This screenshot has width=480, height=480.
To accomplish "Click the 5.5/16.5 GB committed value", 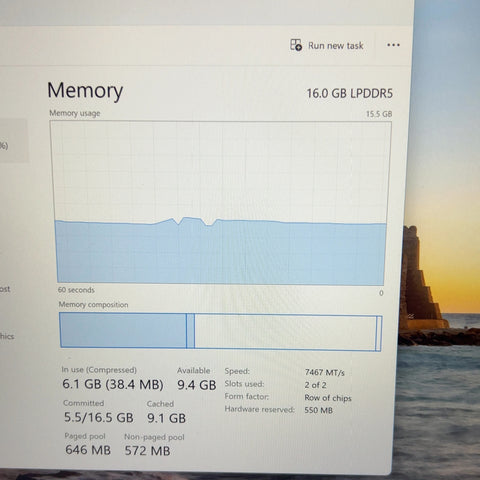I will (99, 417).
